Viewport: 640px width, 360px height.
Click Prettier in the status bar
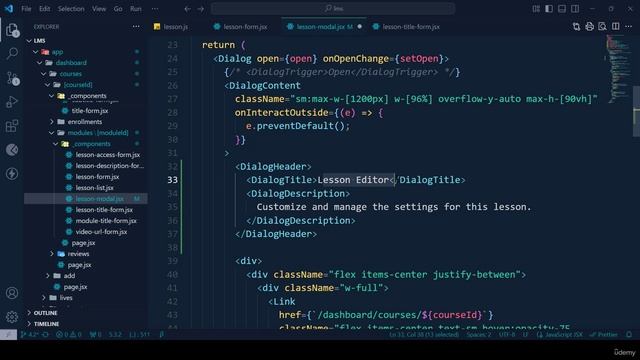604,335
